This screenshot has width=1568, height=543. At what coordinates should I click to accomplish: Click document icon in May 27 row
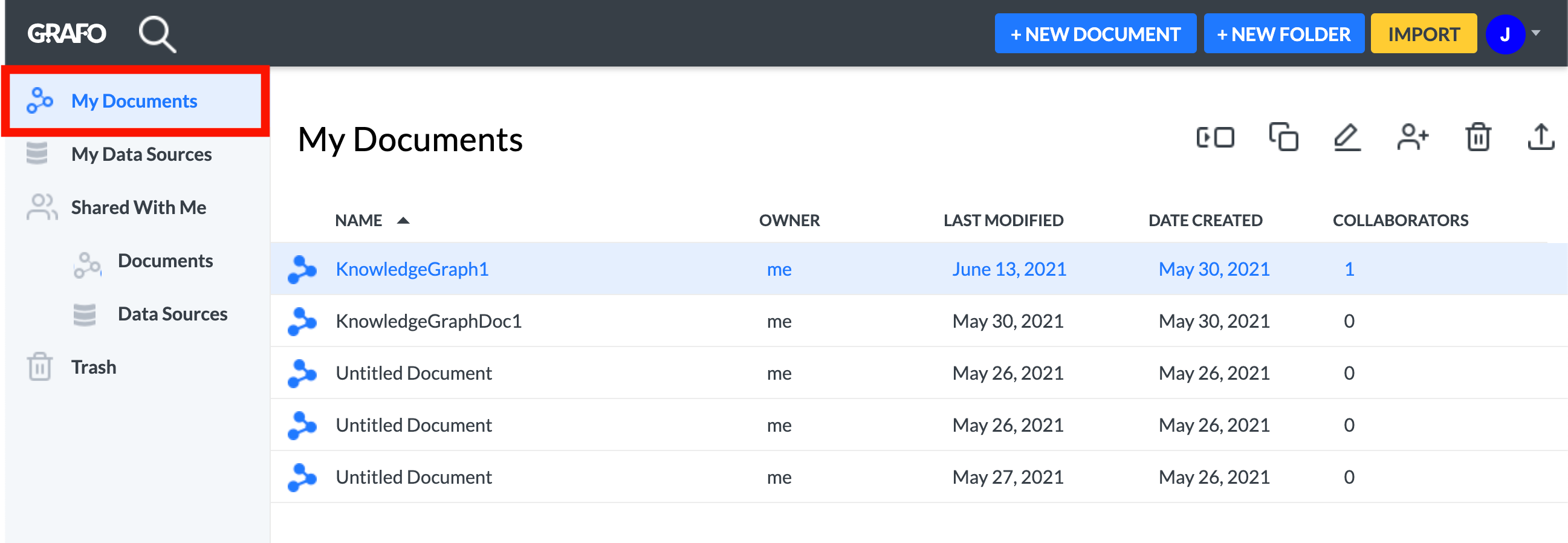pos(302,477)
